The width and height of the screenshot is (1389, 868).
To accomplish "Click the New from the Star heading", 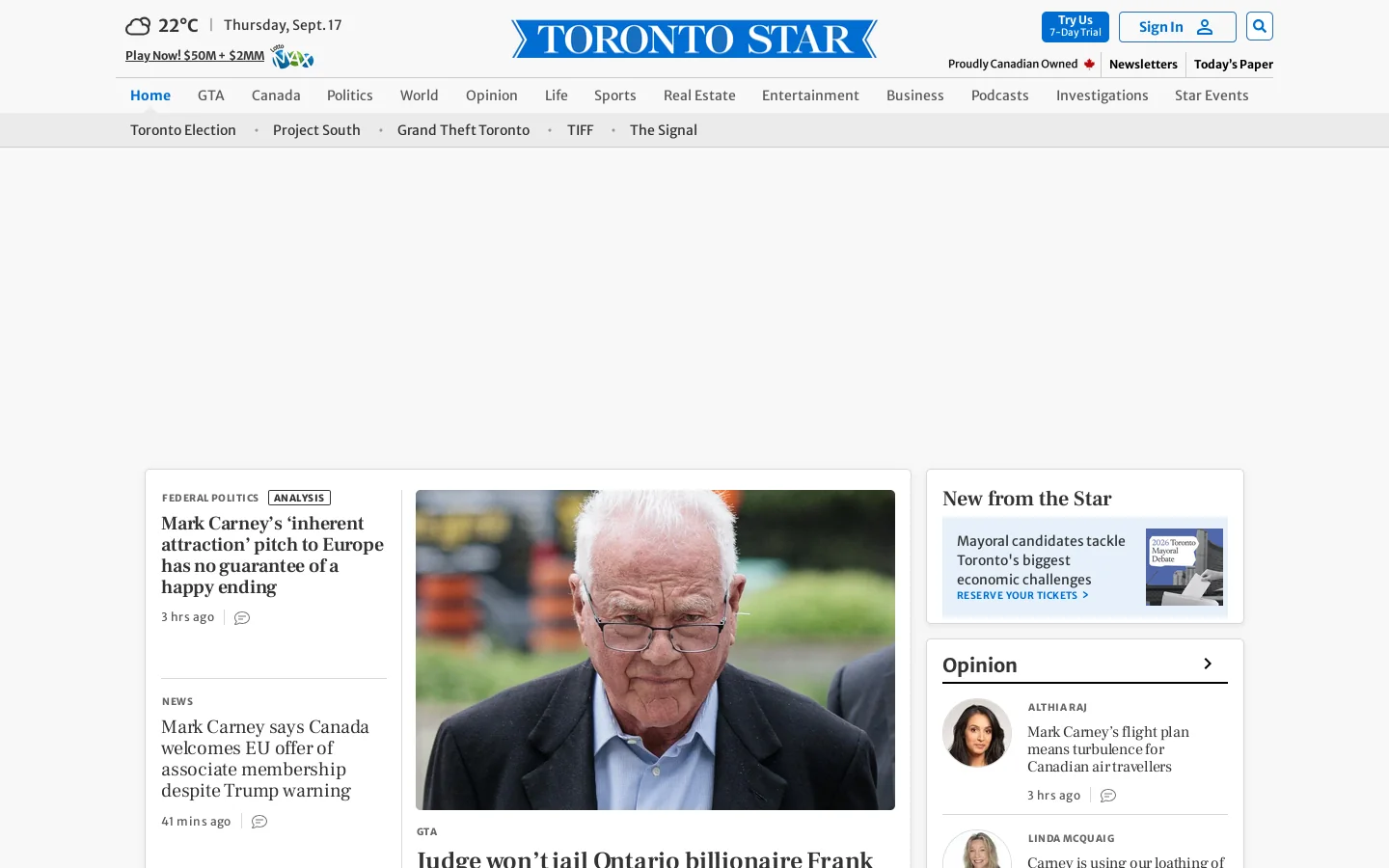I will coord(1027,499).
